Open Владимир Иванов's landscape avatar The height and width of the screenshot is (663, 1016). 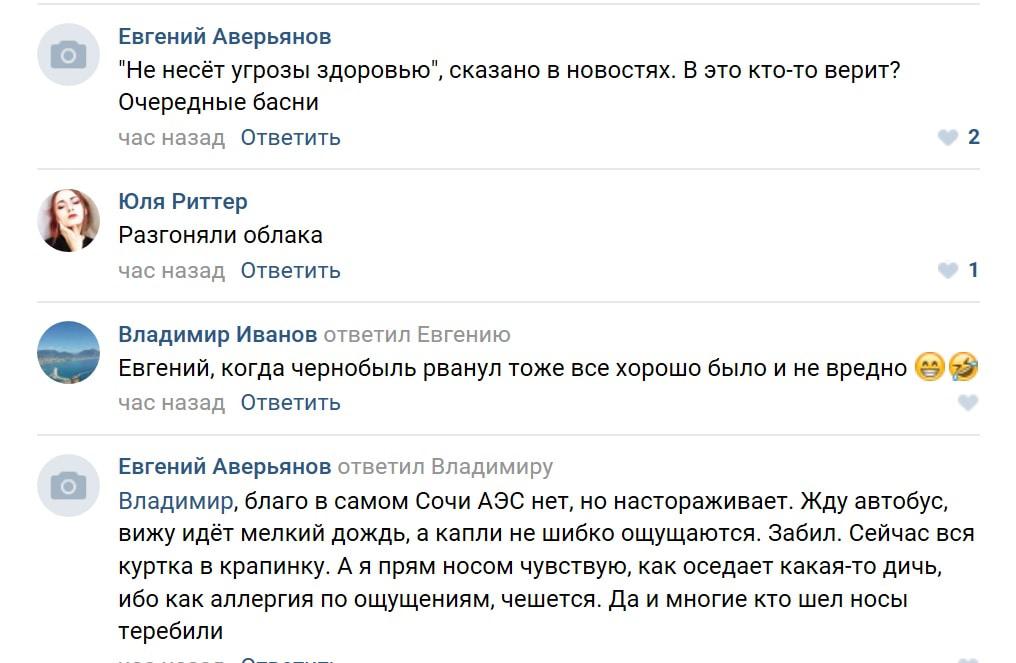click(x=68, y=352)
